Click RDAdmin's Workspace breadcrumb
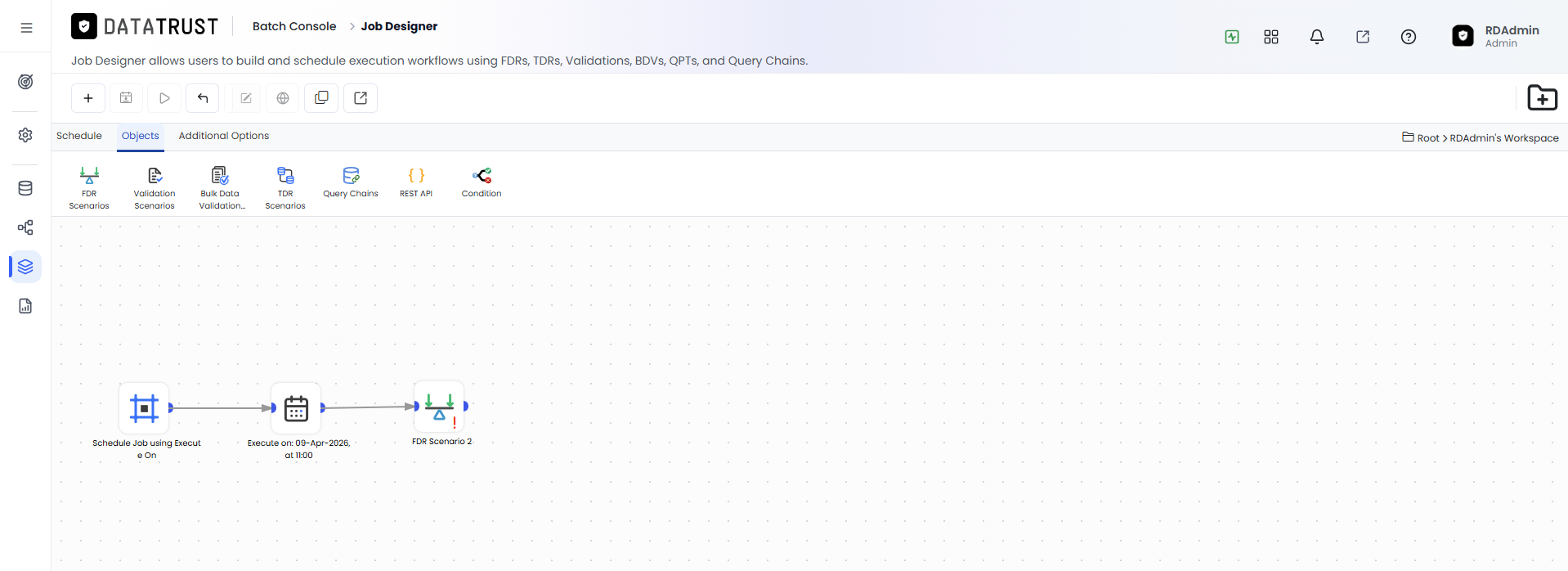Viewport: 1568px width, 571px height. click(x=1504, y=138)
